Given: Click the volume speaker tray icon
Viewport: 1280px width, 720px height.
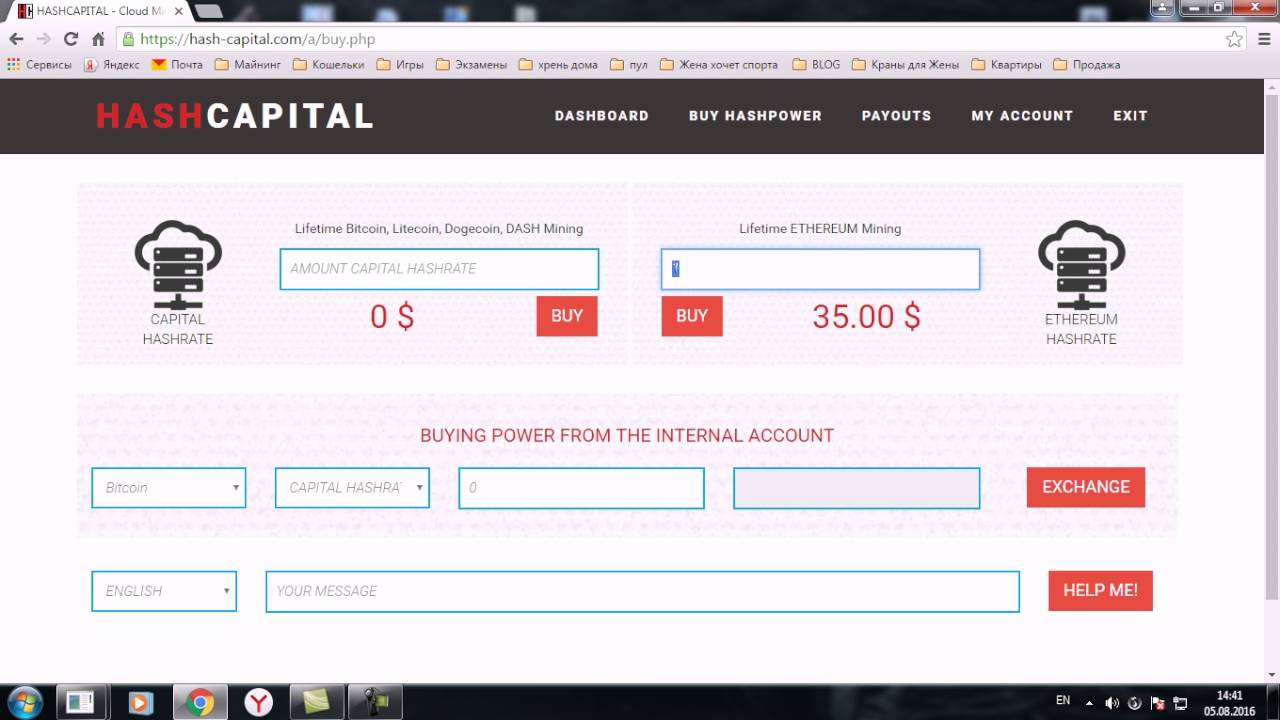Looking at the screenshot, I should pyautogui.click(x=1111, y=703).
